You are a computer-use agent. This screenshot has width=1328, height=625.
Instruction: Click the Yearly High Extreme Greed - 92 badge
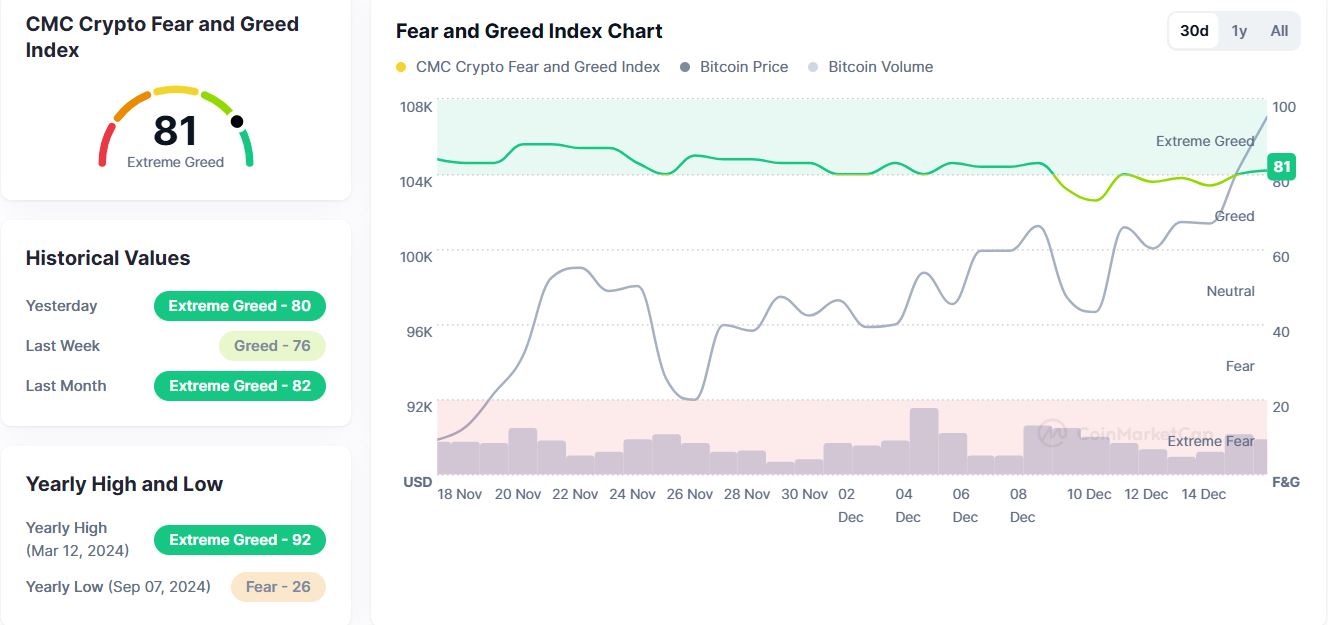point(240,540)
